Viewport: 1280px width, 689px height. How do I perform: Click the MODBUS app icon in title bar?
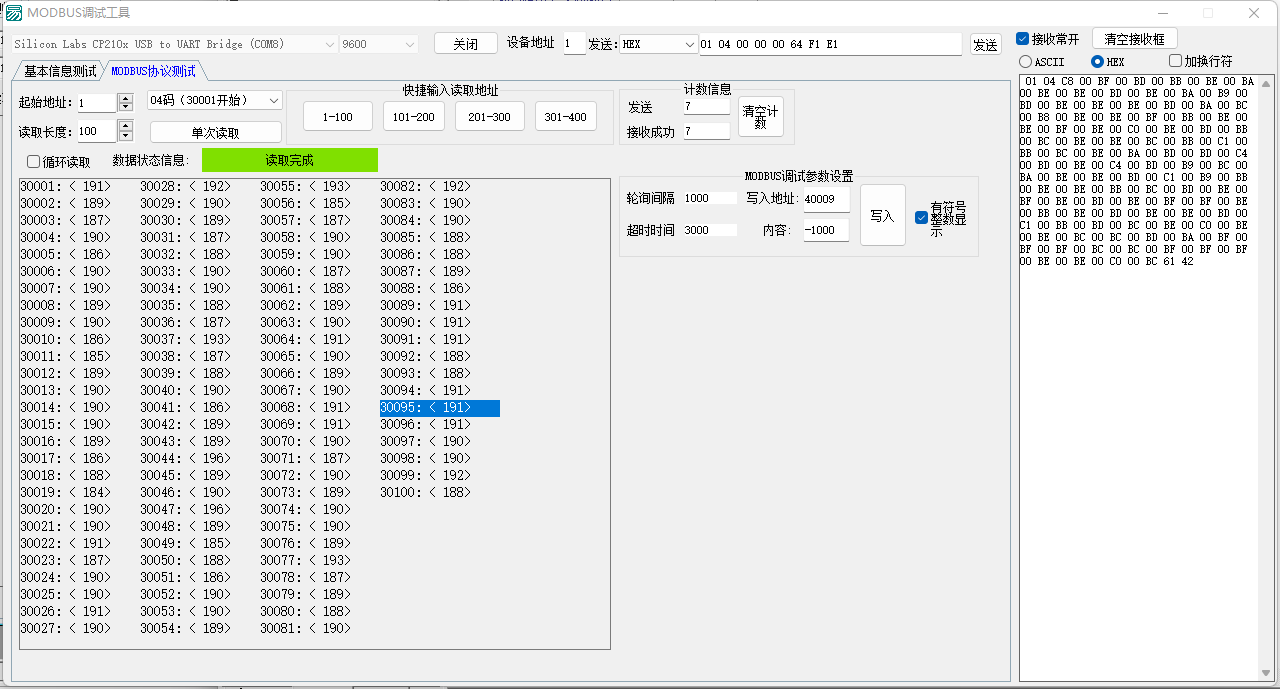(x=14, y=13)
